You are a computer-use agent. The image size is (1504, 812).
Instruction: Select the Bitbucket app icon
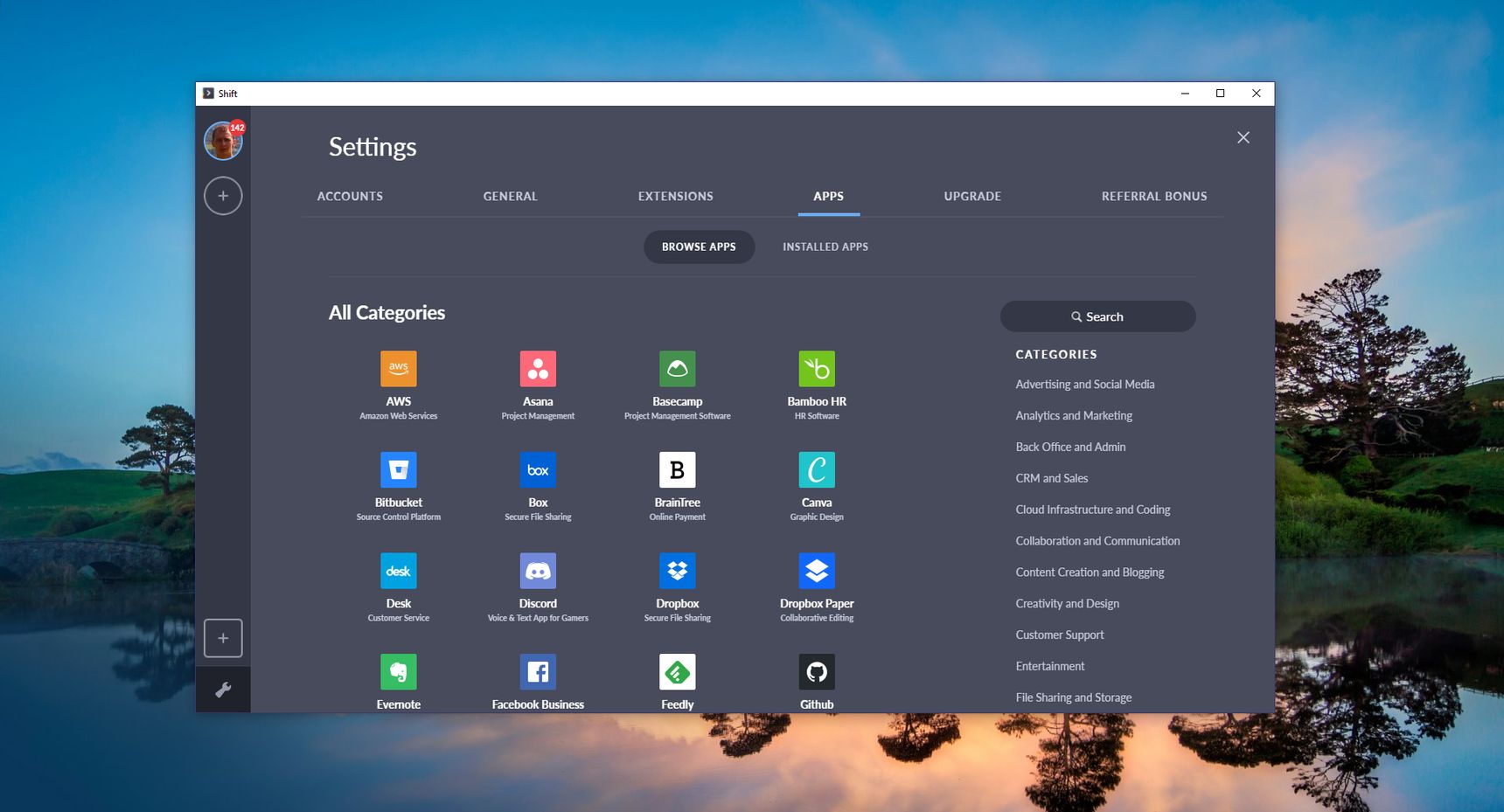pos(398,469)
